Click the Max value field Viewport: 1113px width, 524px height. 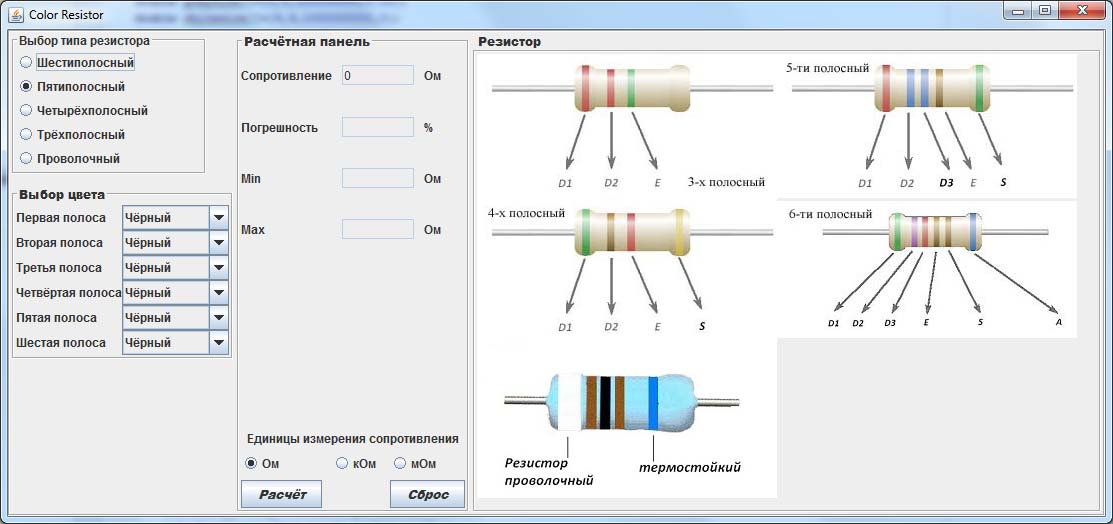pos(378,229)
